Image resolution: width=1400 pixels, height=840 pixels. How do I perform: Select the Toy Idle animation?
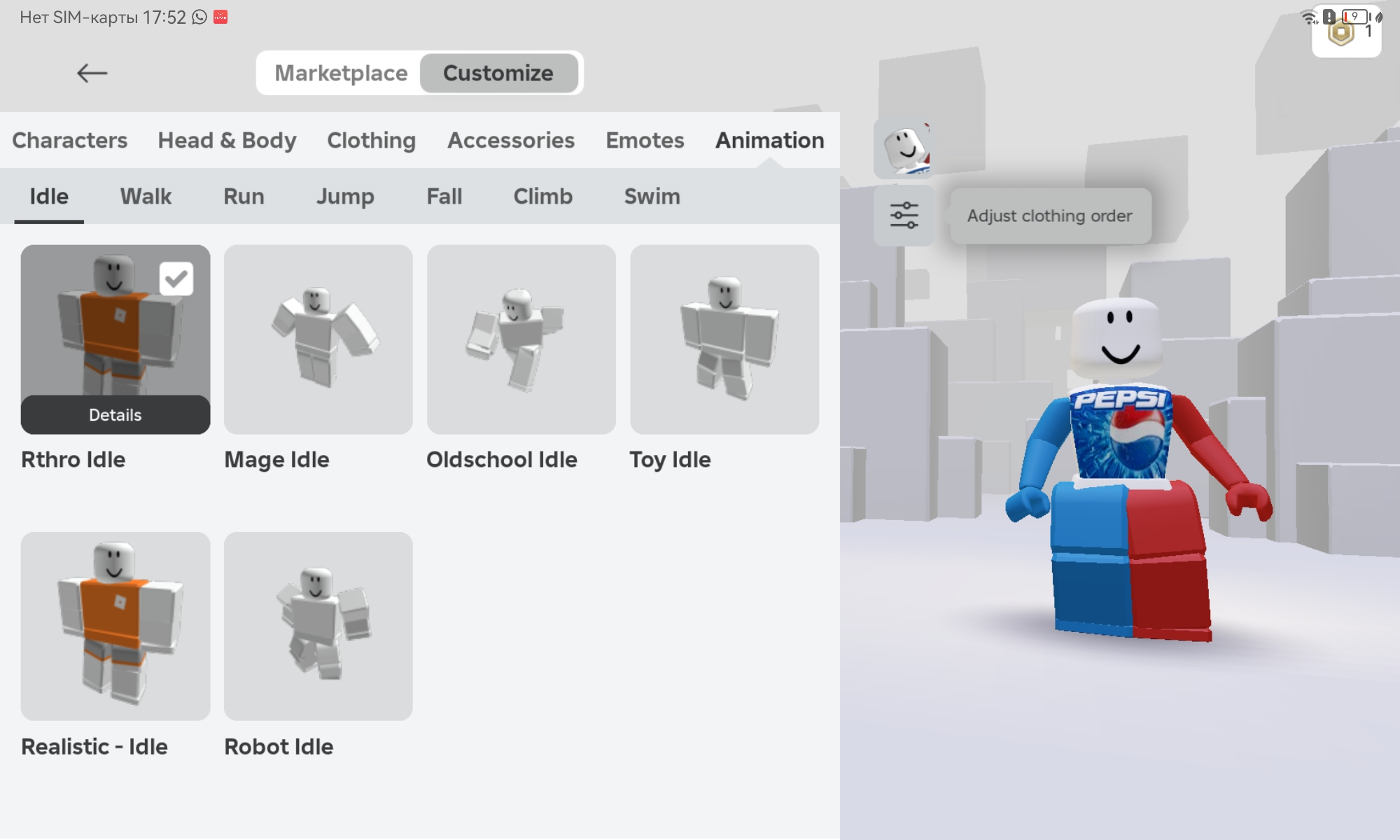pos(724,339)
